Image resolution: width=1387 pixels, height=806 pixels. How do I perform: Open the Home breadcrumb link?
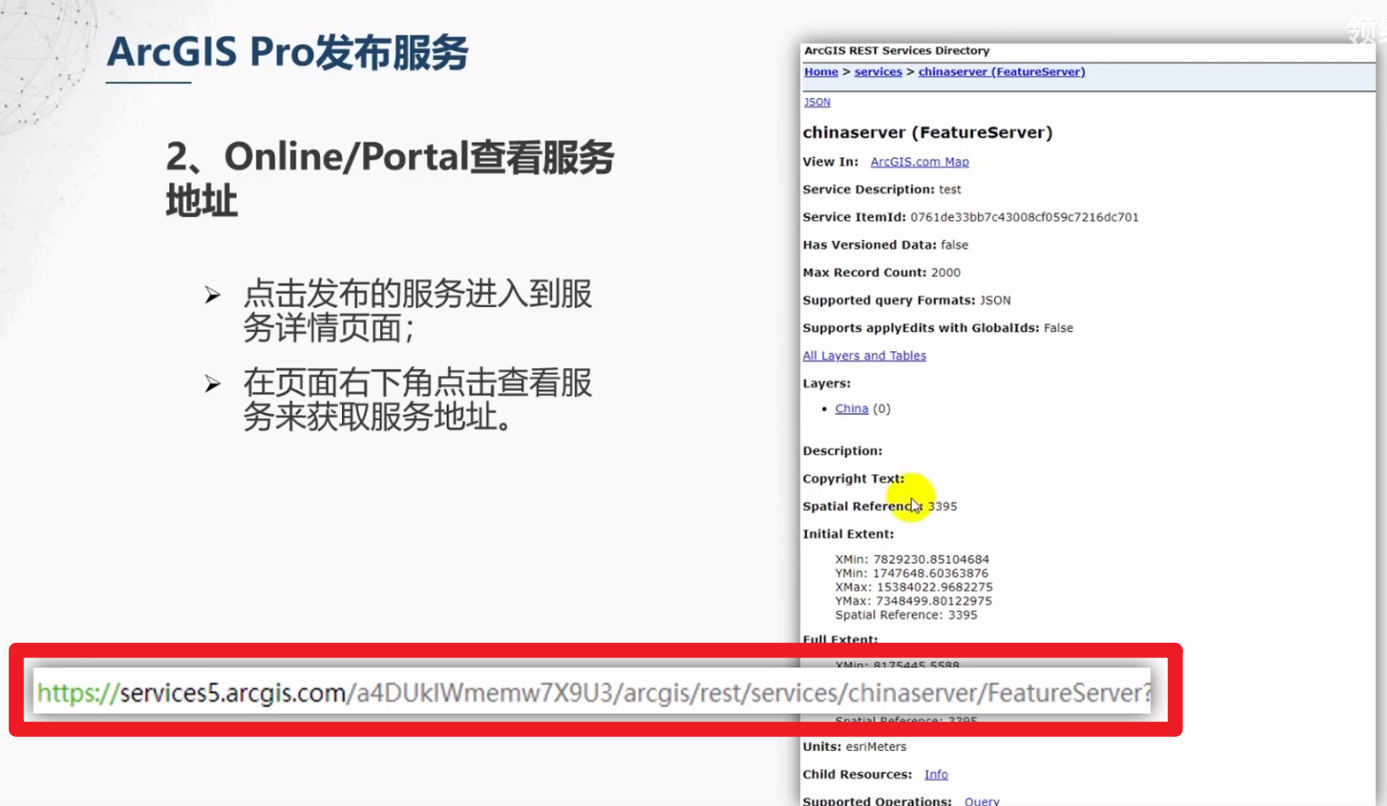821,72
